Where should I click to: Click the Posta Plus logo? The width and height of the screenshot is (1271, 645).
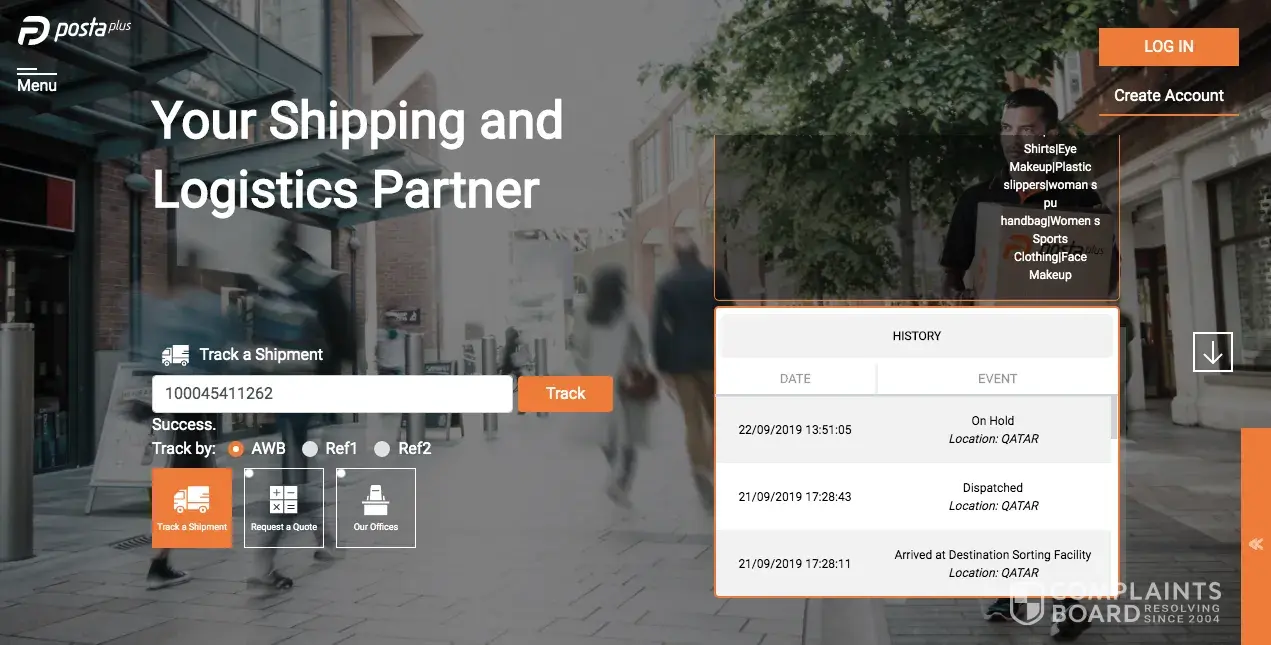click(75, 29)
